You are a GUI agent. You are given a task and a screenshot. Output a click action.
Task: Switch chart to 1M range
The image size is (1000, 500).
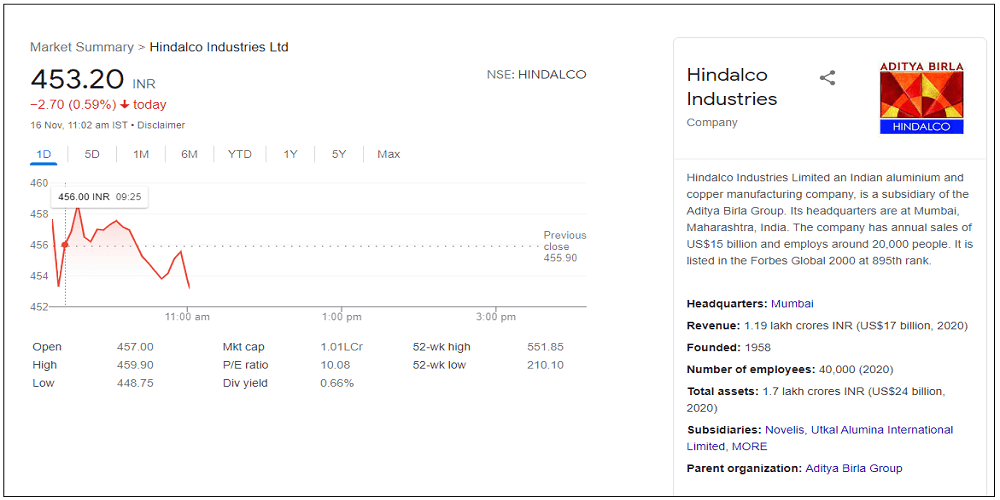[141, 154]
